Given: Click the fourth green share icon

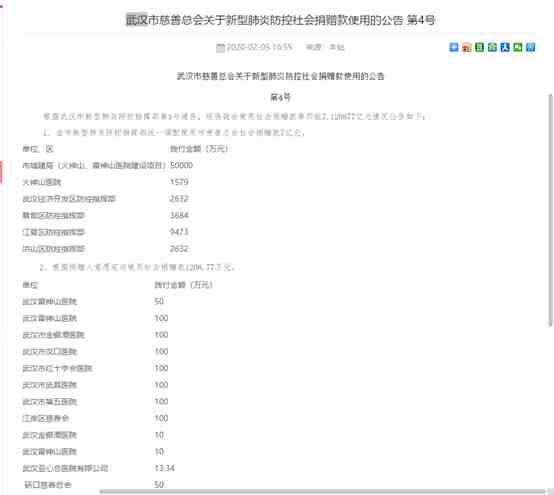Looking at the screenshot, I should pyautogui.click(x=492, y=47).
